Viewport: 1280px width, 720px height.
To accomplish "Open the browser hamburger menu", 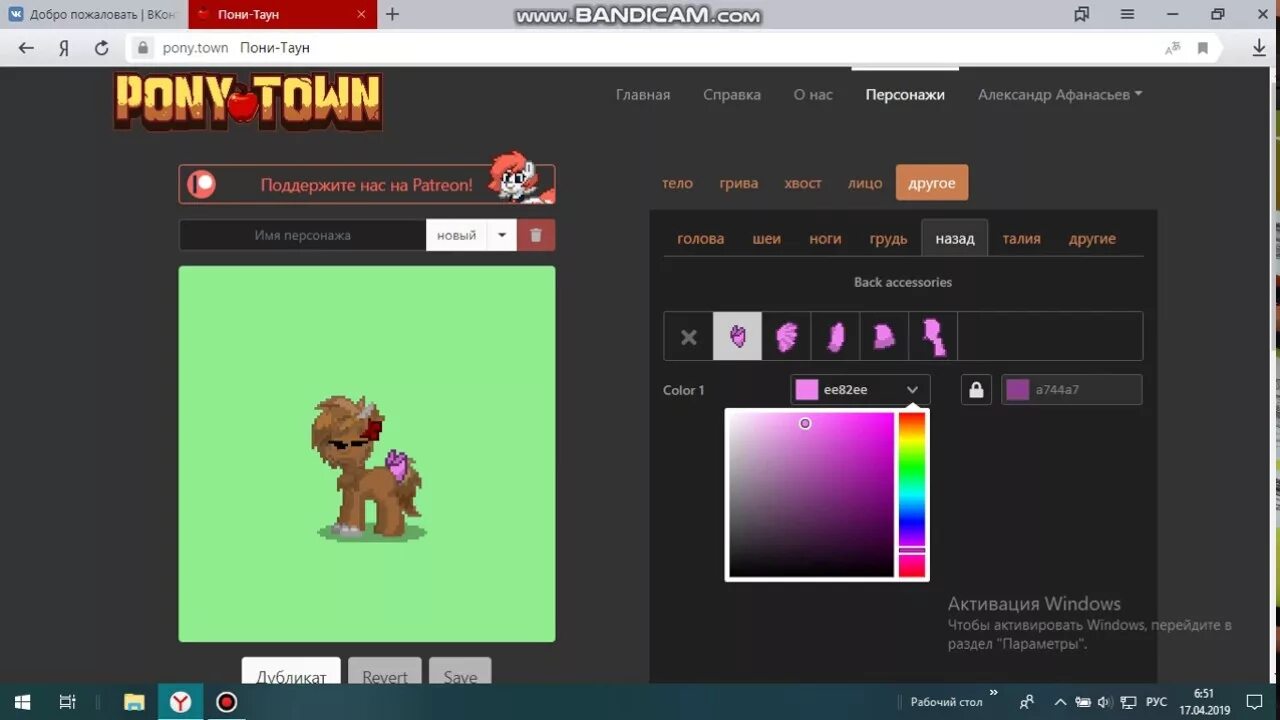I will pyautogui.click(x=1127, y=14).
